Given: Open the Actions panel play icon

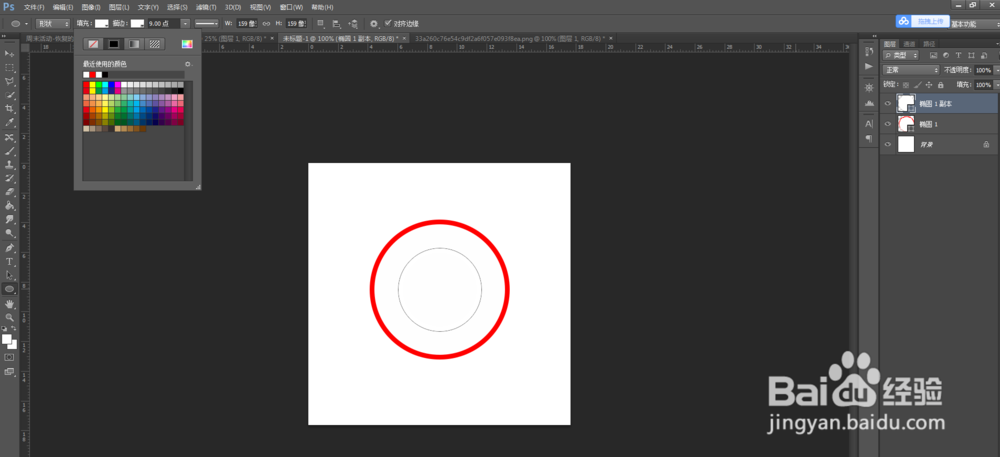Looking at the screenshot, I should point(869,66).
